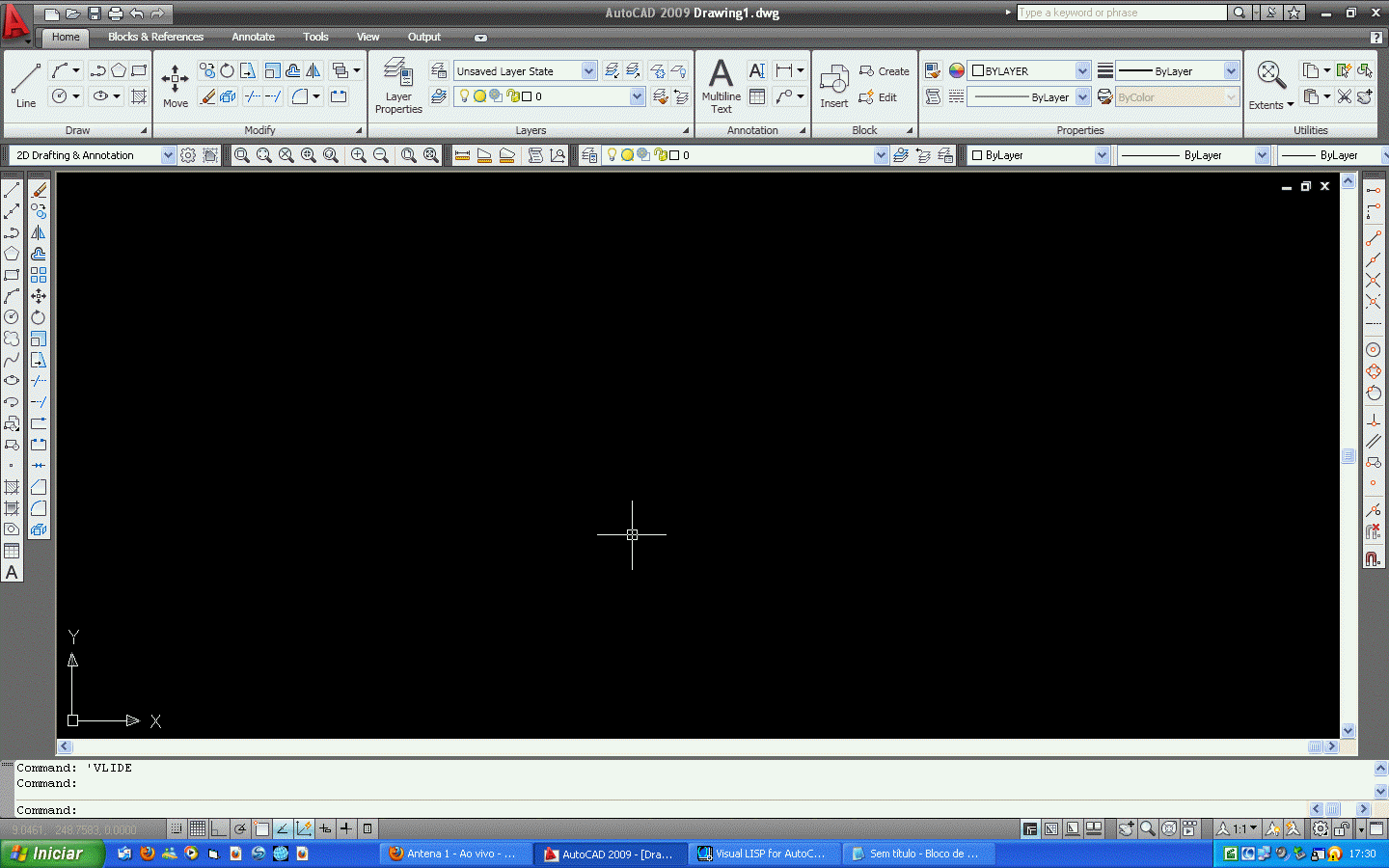Toggle Snap Mode in status bar

tap(177, 828)
